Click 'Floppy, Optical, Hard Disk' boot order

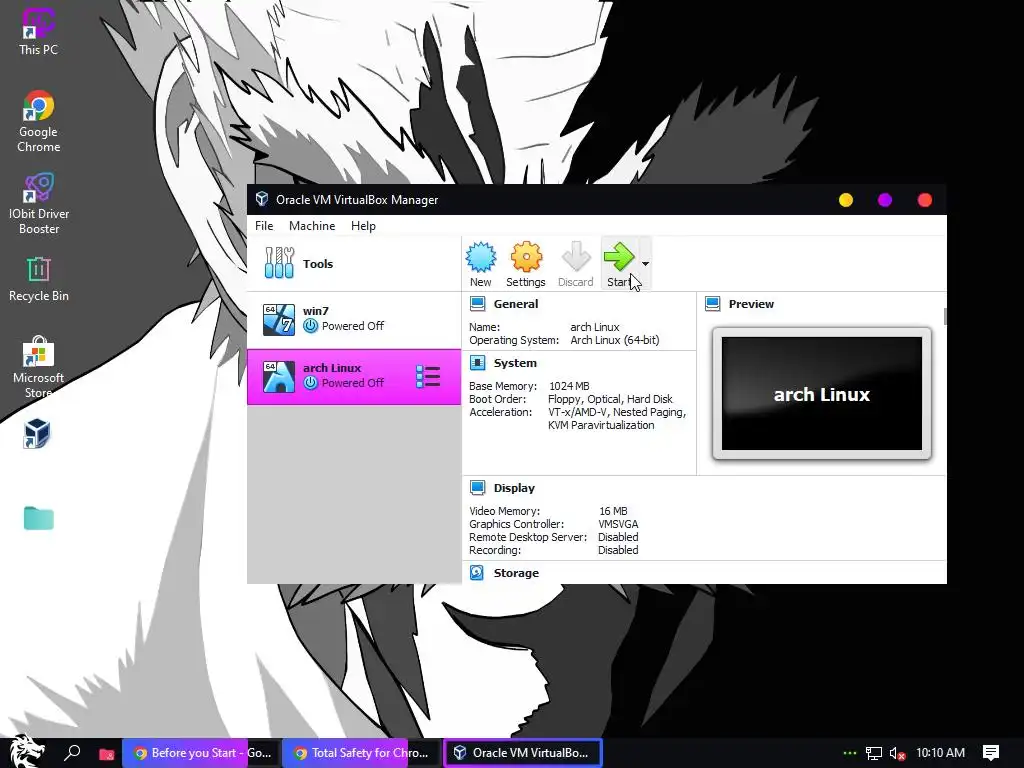click(610, 399)
